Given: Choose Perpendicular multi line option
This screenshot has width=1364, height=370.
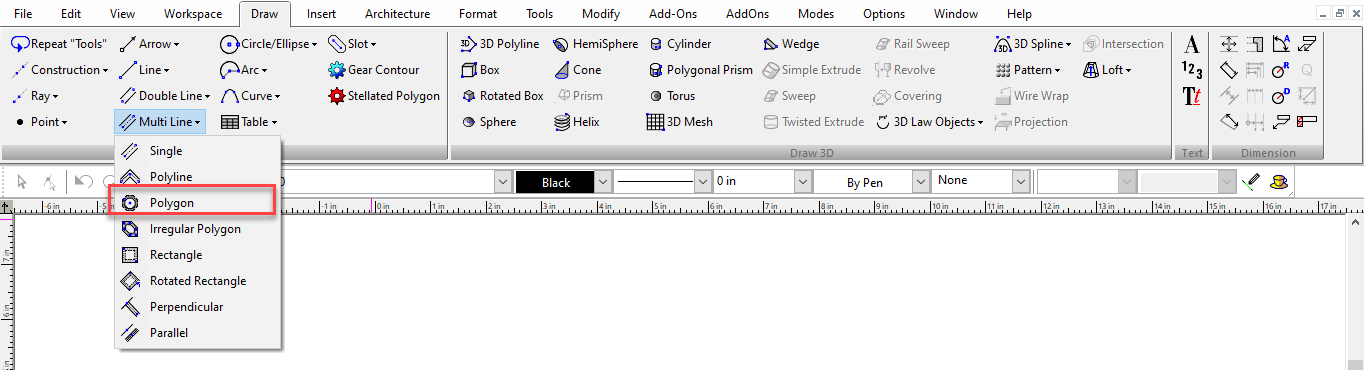Looking at the screenshot, I should 198,307.
